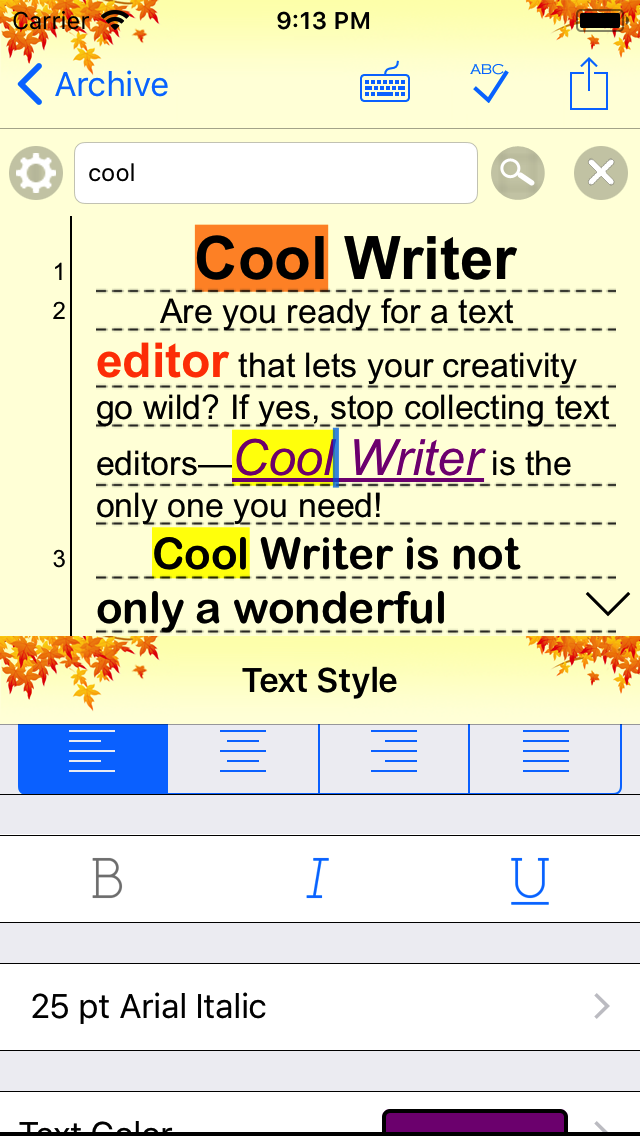Click line number 2 in gutter

pyautogui.click(x=59, y=312)
